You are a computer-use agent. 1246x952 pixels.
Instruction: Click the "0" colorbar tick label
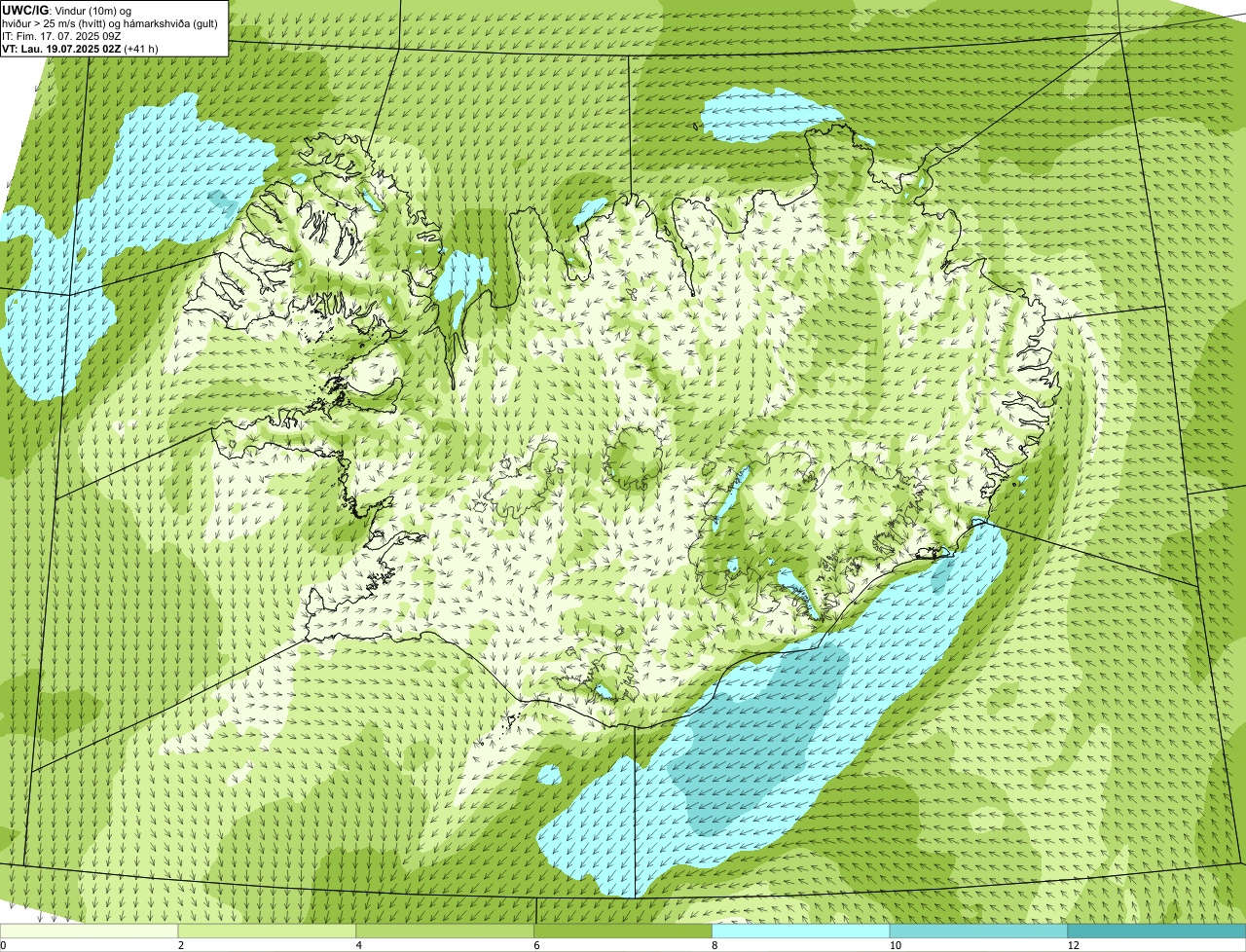(4, 945)
